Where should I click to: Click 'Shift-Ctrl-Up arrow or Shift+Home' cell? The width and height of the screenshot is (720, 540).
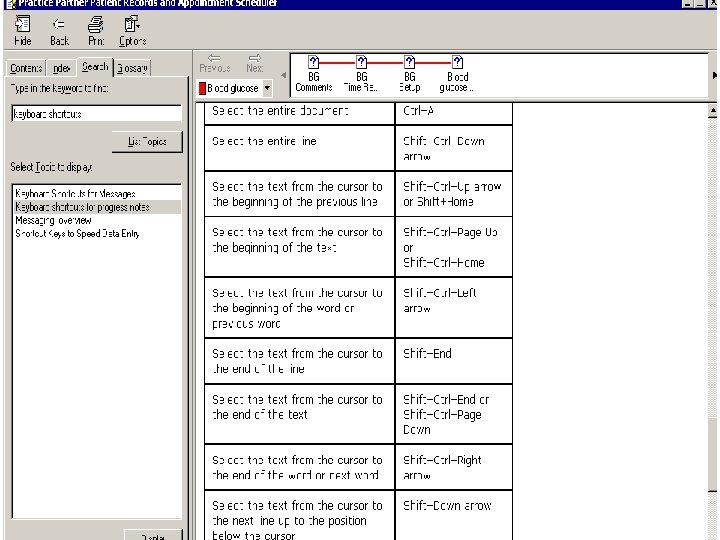(x=454, y=194)
